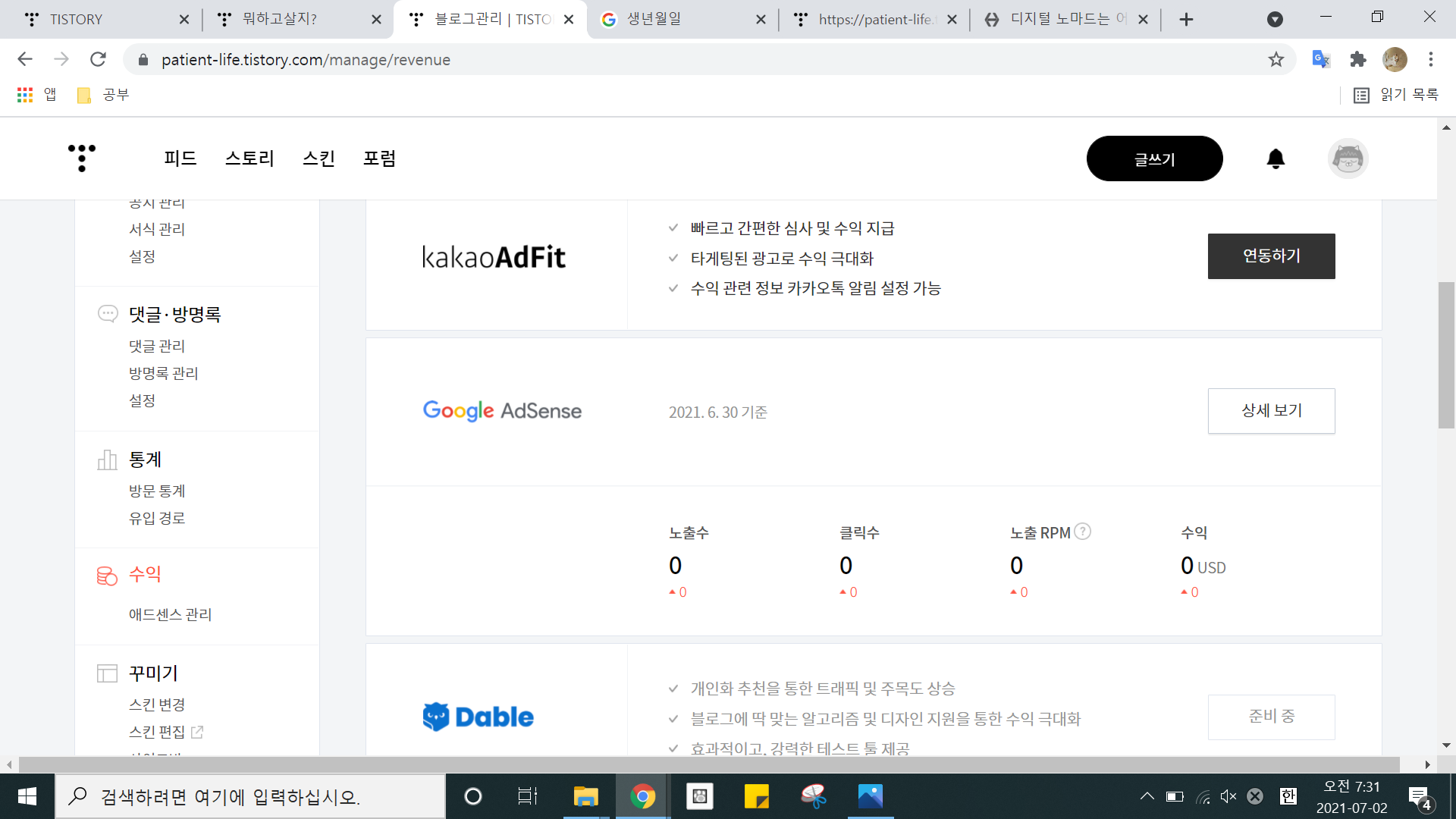Open 방명록 관리 sidebar link
The height and width of the screenshot is (819, 1456).
pyautogui.click(x=163, y=373)
